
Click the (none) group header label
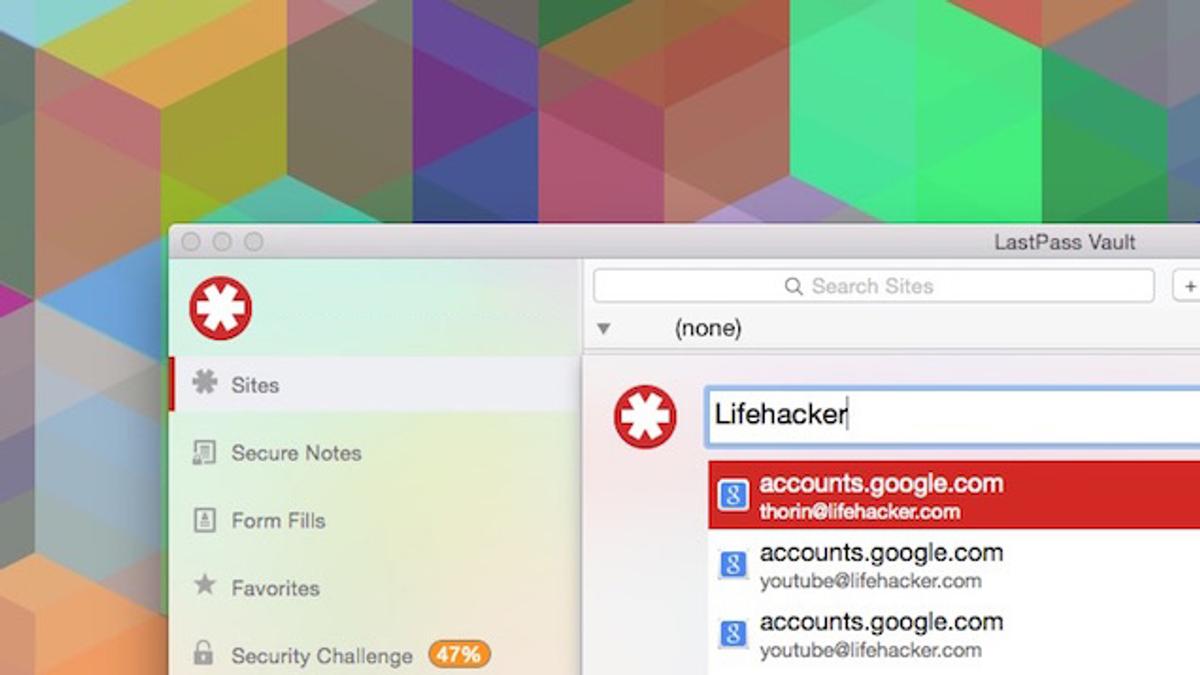pyautogui.click(x=708, y=328)
